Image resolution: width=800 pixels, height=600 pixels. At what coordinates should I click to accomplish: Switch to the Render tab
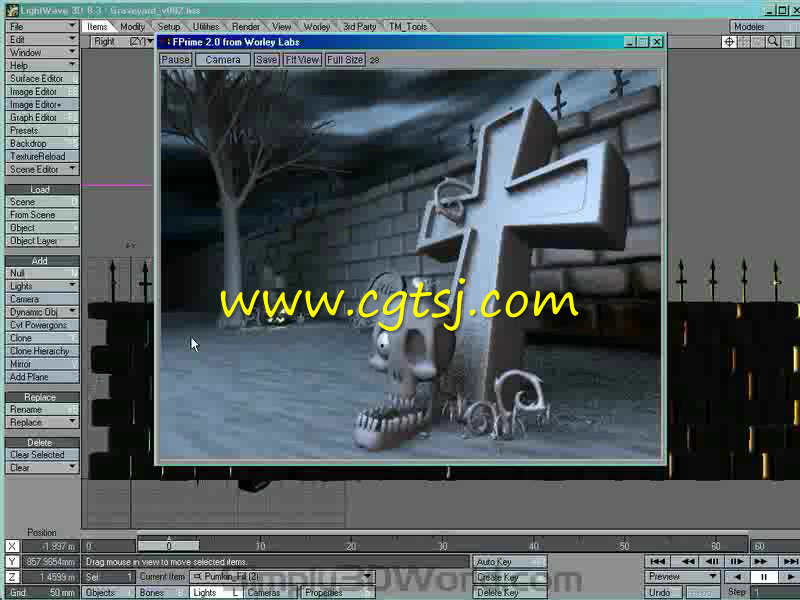click(x=245, y=27)
